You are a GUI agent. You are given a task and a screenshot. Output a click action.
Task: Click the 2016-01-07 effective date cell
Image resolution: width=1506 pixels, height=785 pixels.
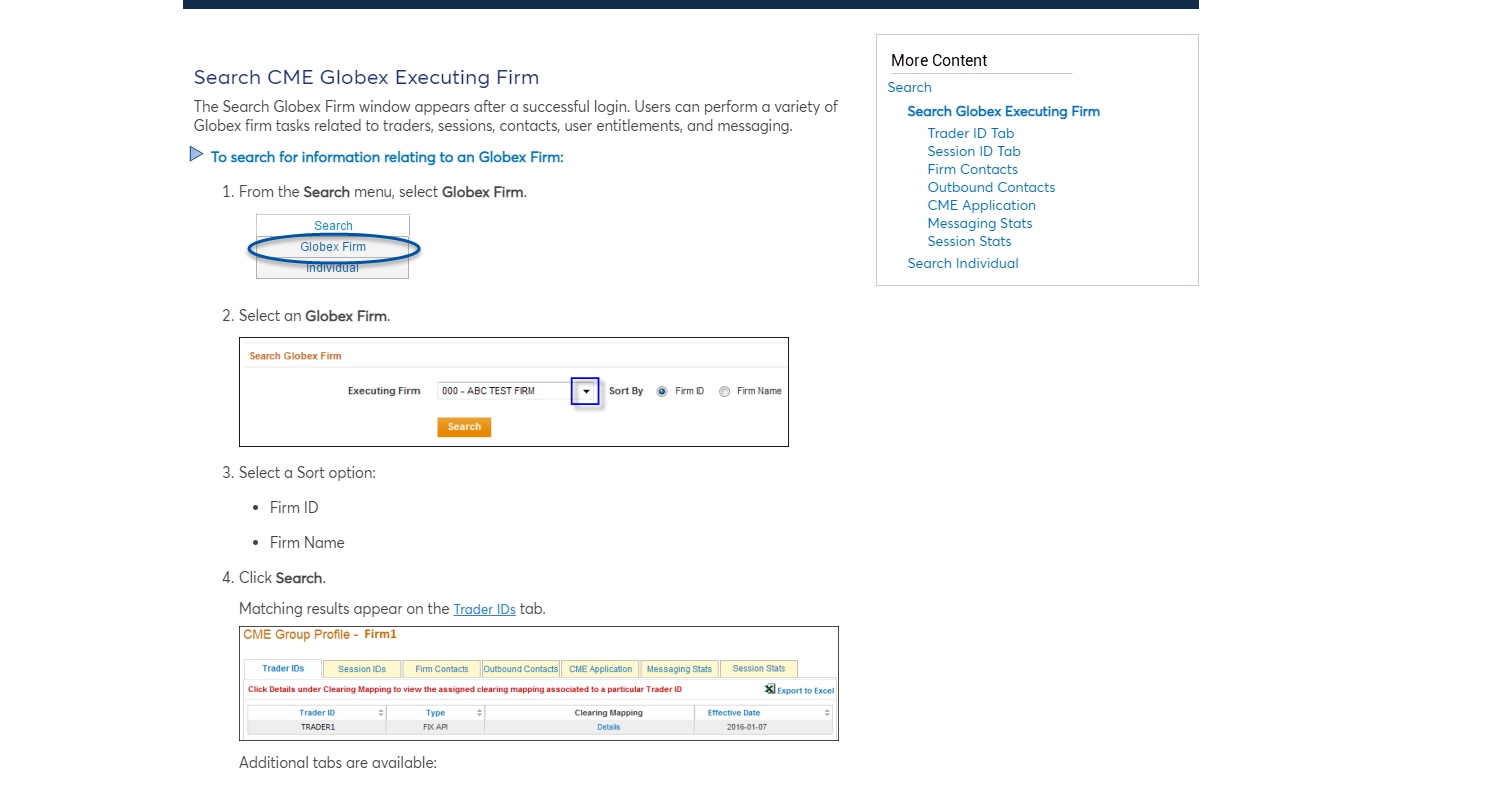[x=764, y=727]
